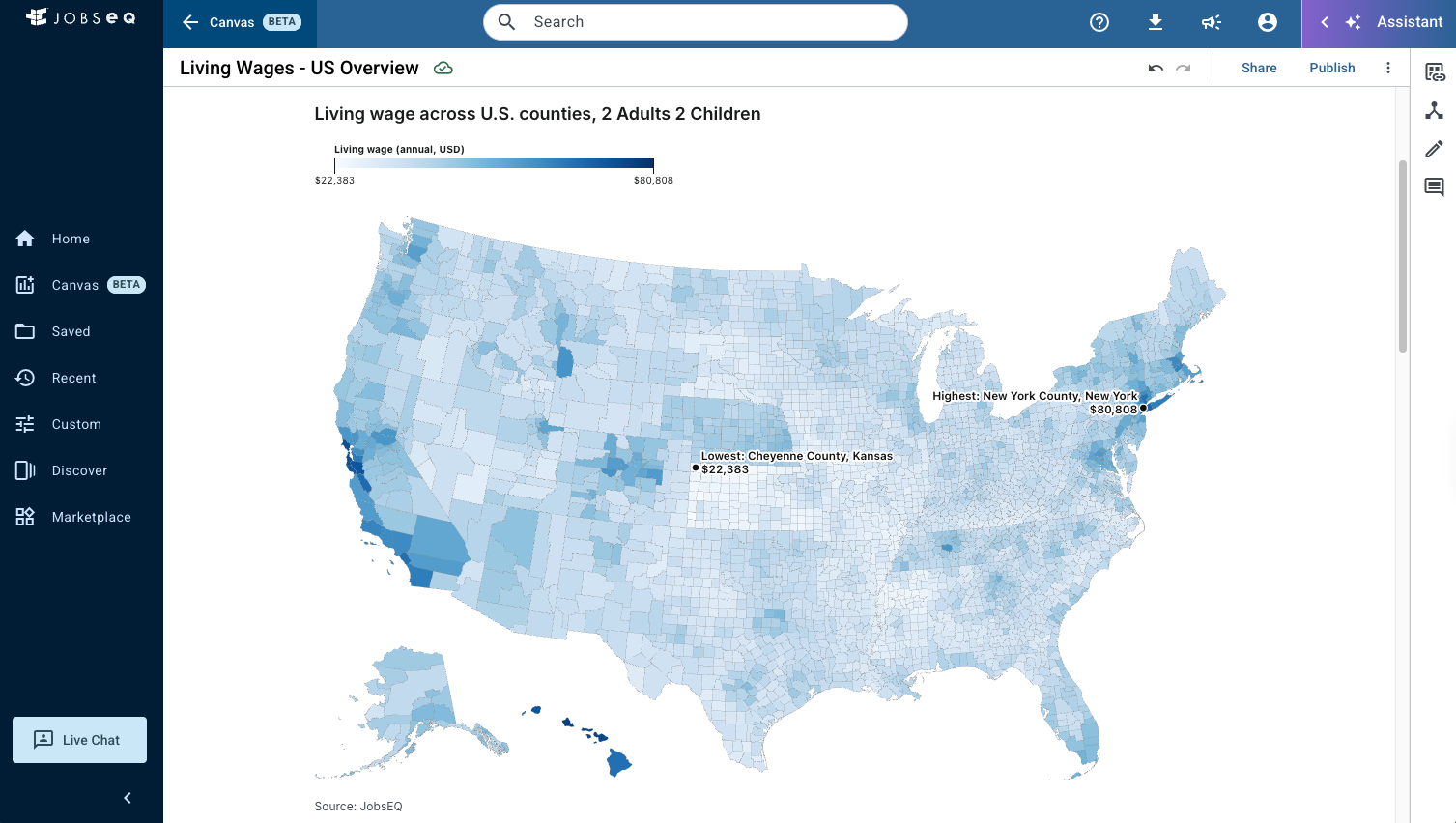Collapse the left sidebar with chevron
This screenshot has height=823, width=1456.
coord(127,798)
